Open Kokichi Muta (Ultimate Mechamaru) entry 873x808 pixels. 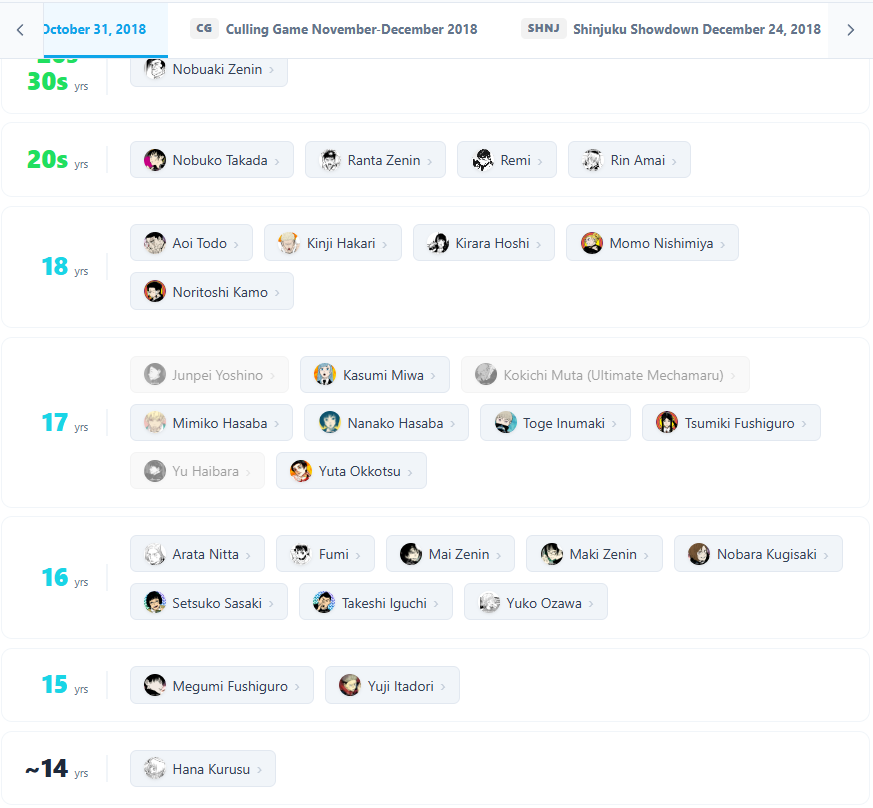pyautogui.click(x=605, y=375)
